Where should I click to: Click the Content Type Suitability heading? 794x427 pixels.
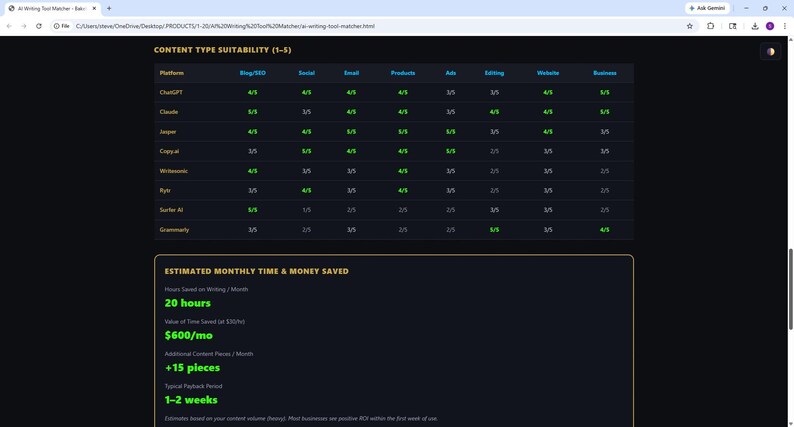tap(222, 50)
